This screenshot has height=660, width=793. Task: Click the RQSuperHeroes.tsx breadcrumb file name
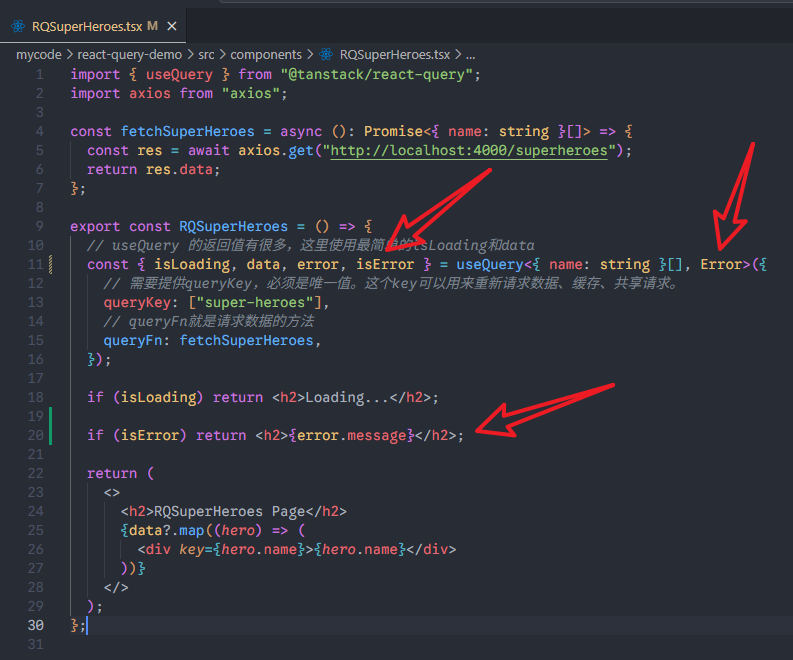(x=394, y=54)
